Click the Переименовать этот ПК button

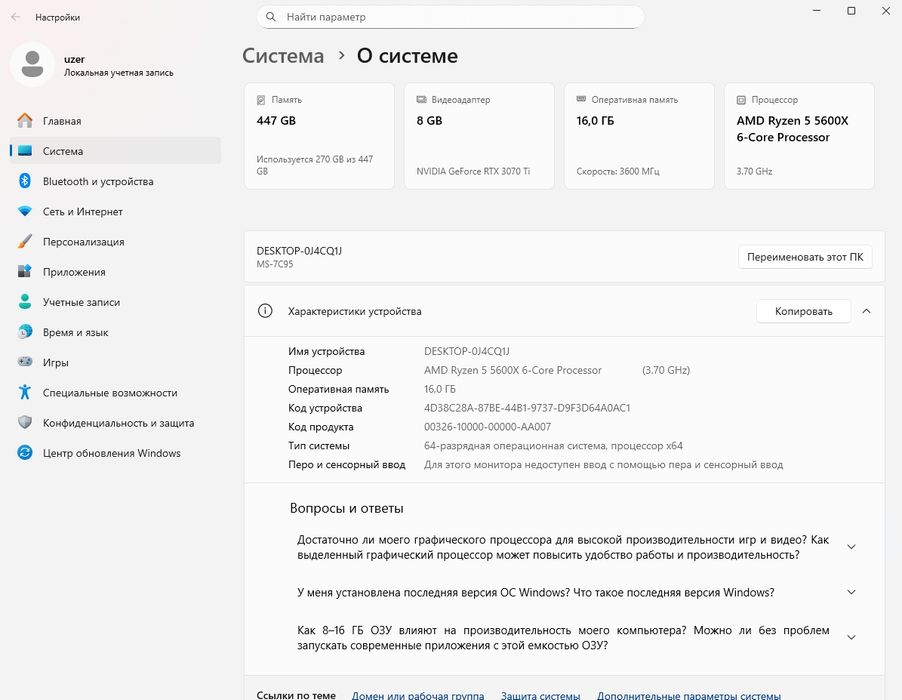[x=805, y=257]
